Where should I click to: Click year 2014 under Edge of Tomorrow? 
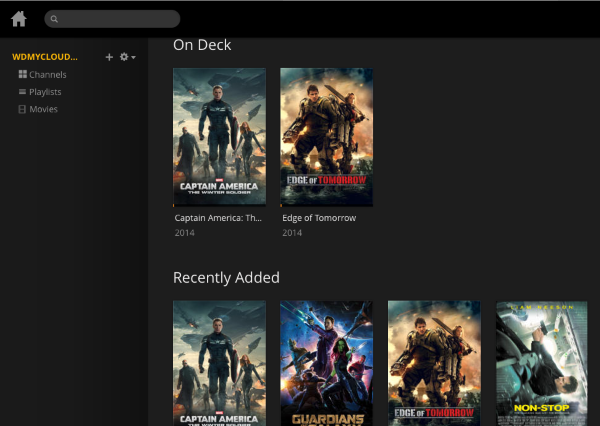[x=292, y=233]
